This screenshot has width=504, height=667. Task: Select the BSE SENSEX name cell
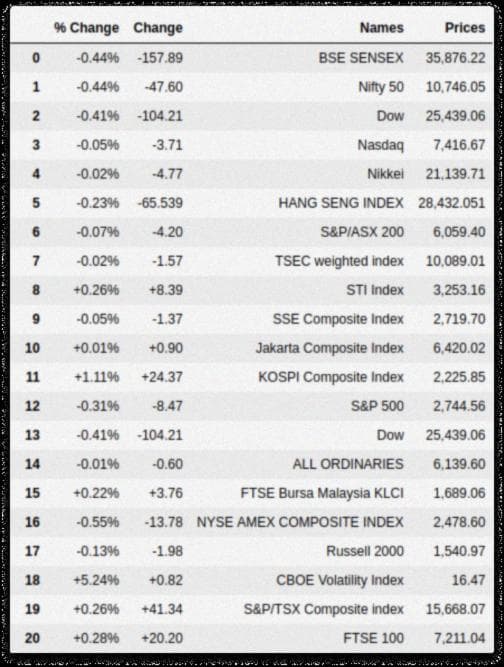pyautogui.click(x=361, y=58)
